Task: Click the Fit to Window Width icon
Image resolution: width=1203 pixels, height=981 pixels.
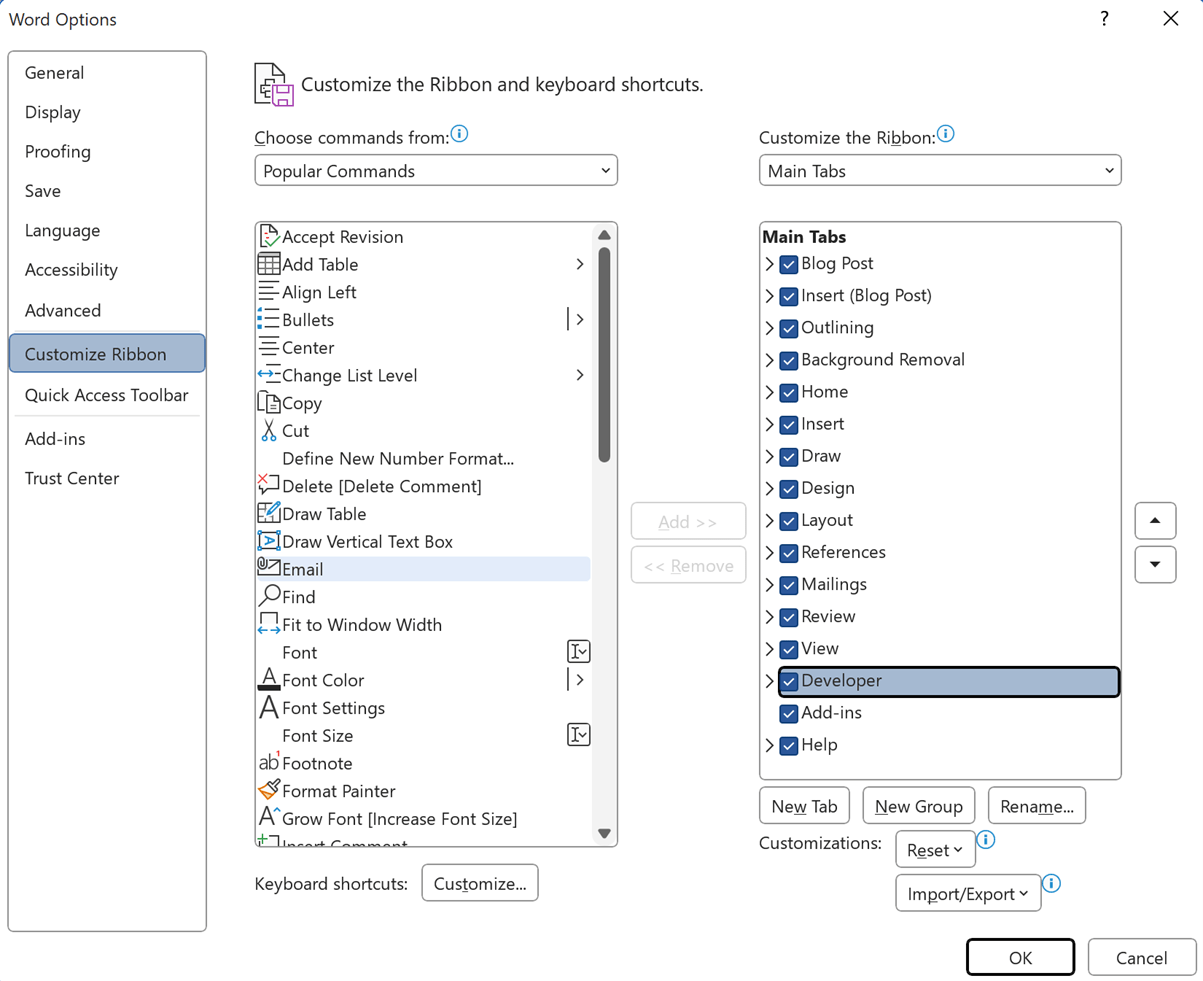Action: click(268, 625)
